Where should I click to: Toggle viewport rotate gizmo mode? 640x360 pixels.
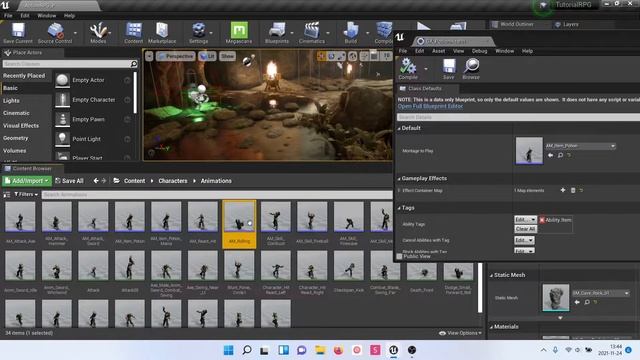pyautogui.click(x=331, y=56)
